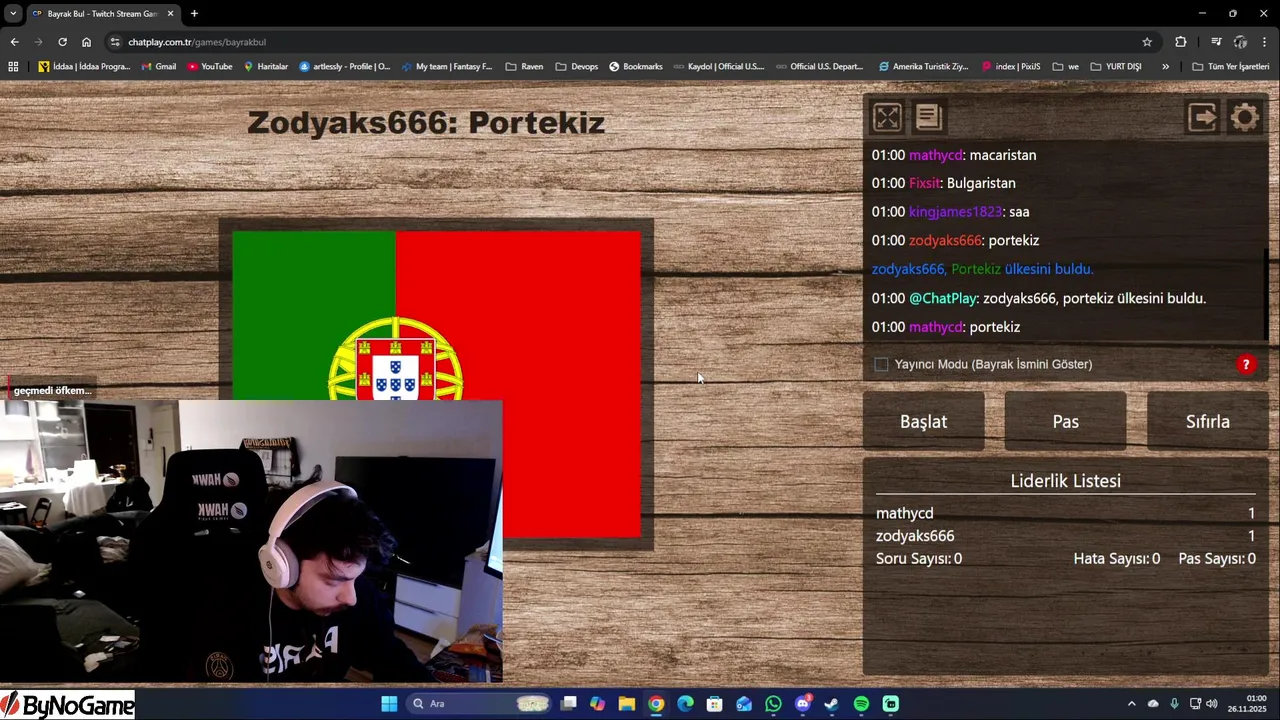The width and height of the screenshot is (1280, 720).
Task: Open the Raven bookmarks folder
Action: pyautogui.click(x=524, y=67)
